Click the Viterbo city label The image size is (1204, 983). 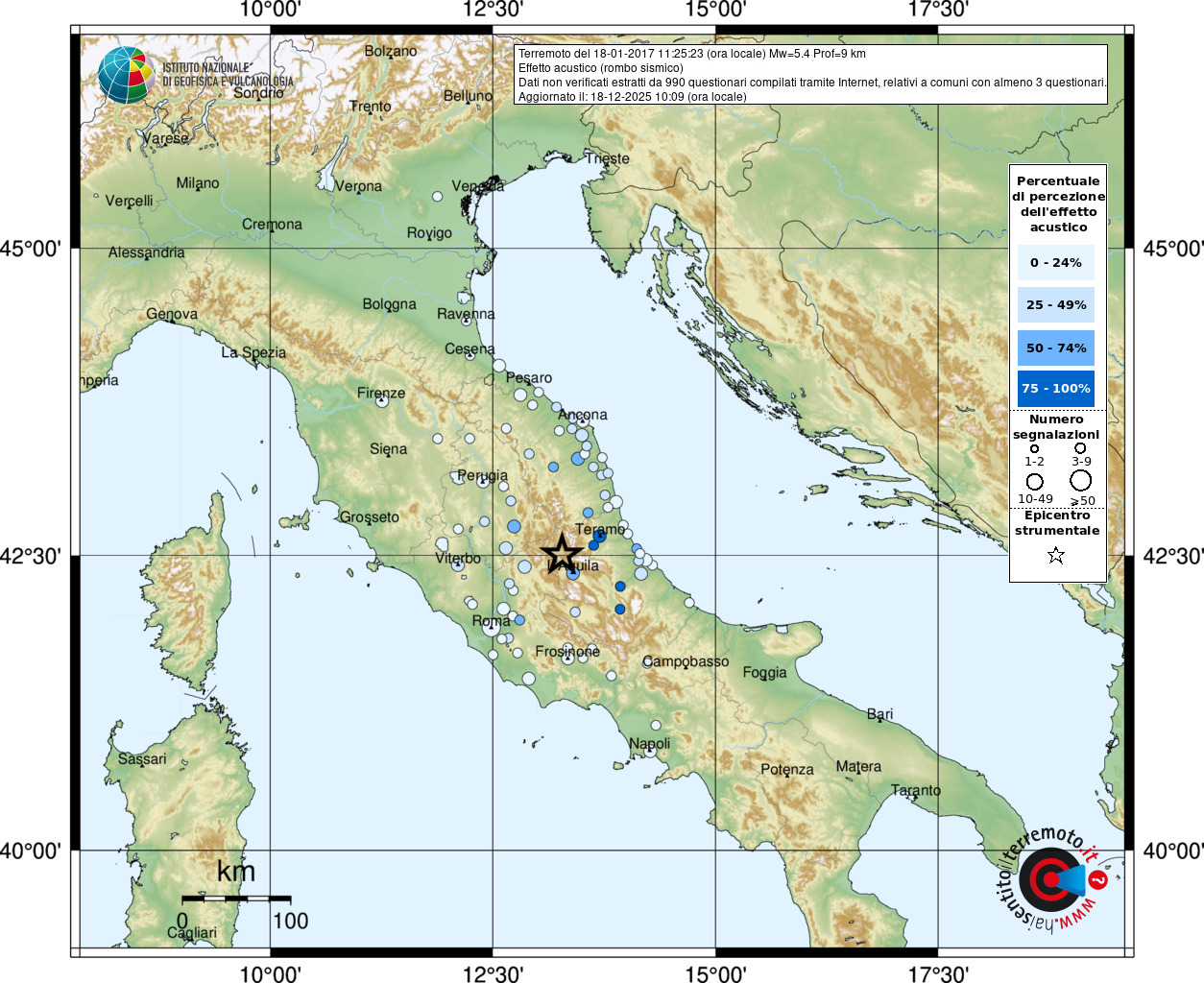tap(458, 558)
